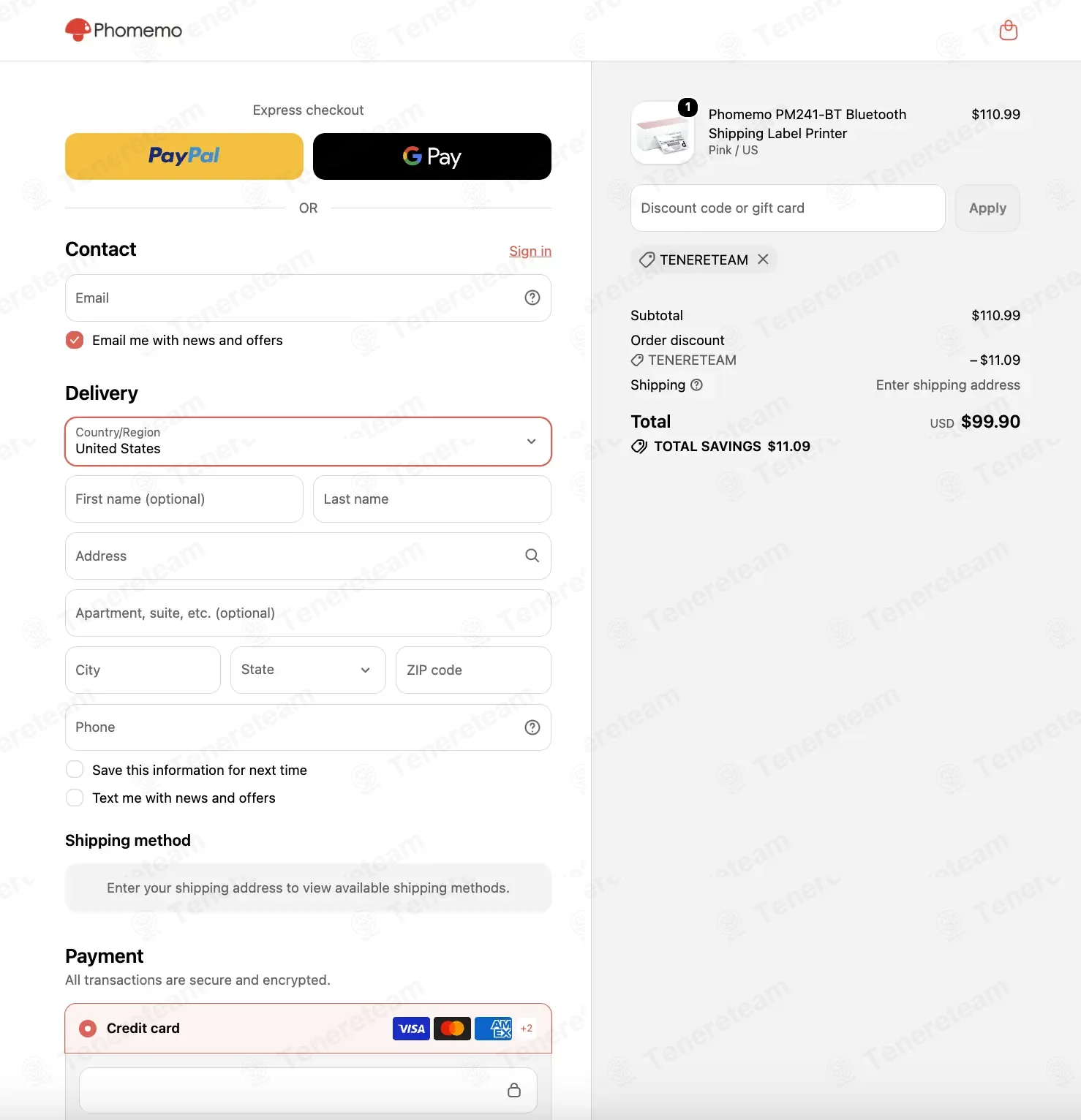Click the Apply discount button
The width and height of the screenshot is (1081, 1120).
tap(987, 208)
